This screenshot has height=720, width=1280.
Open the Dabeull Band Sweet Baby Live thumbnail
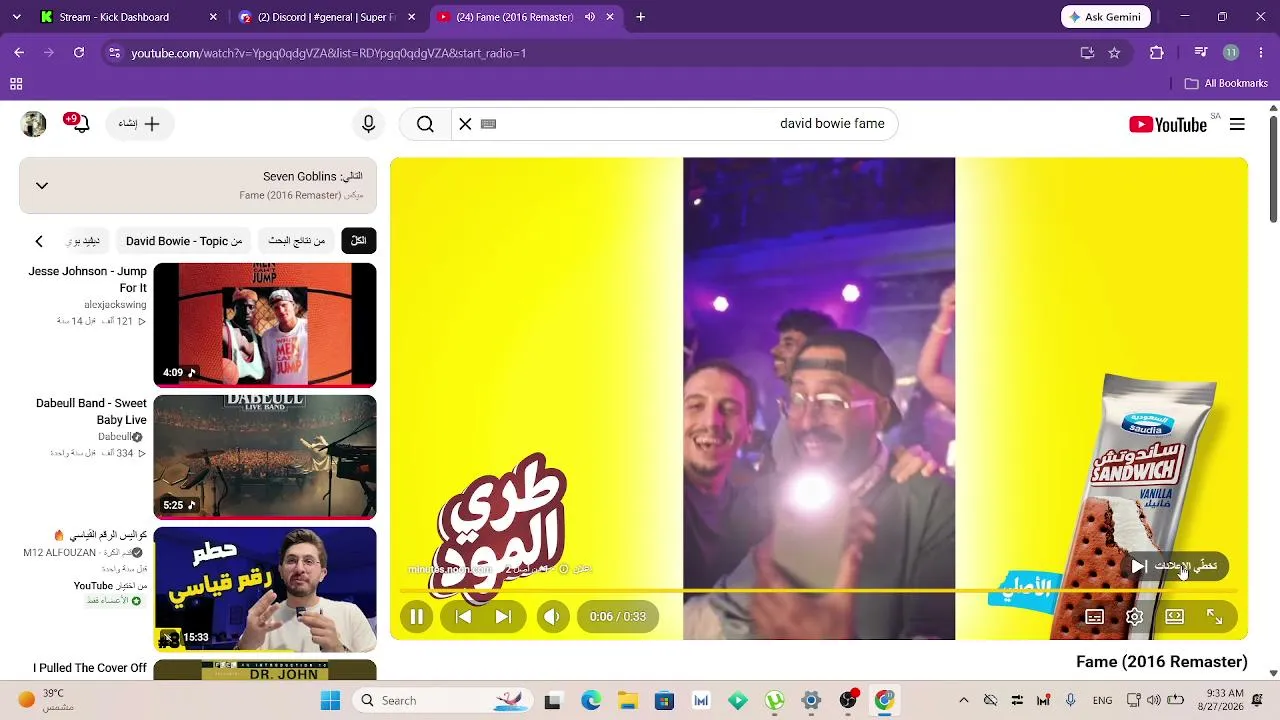coord(265,457)
